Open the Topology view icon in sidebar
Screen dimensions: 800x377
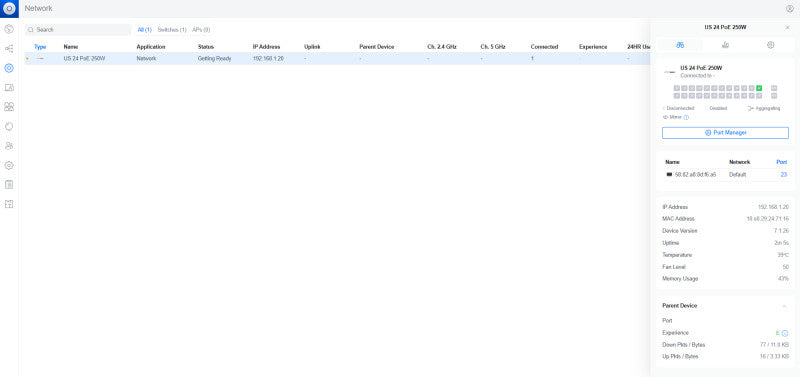pyautogui.click(x=9, y=48)
